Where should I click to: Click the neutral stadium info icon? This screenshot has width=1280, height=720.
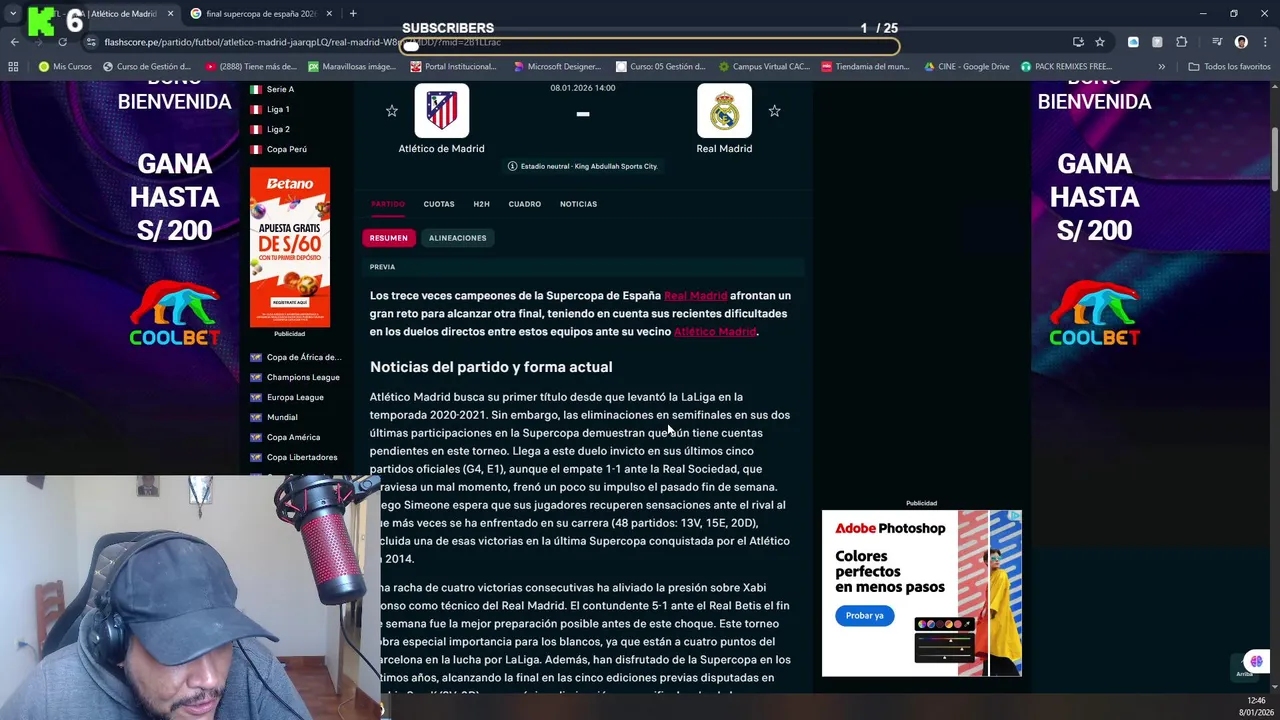click(512, 166)
